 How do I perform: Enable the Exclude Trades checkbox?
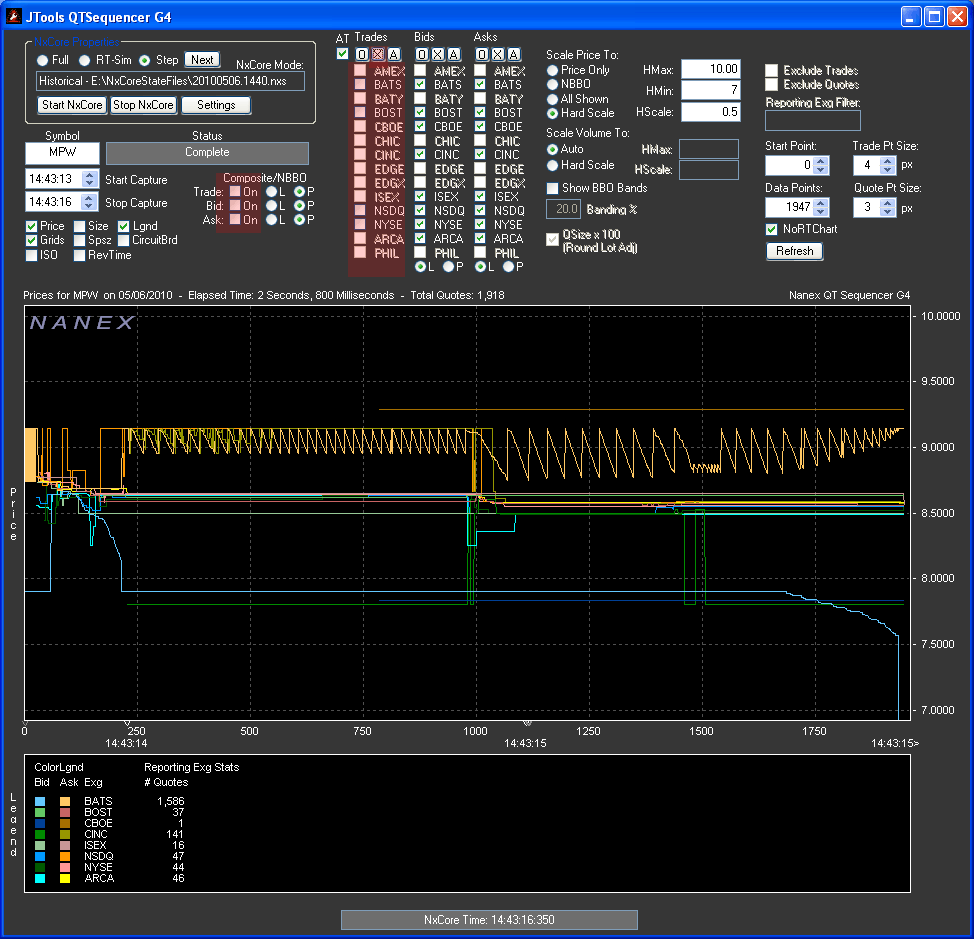point(772,71)
